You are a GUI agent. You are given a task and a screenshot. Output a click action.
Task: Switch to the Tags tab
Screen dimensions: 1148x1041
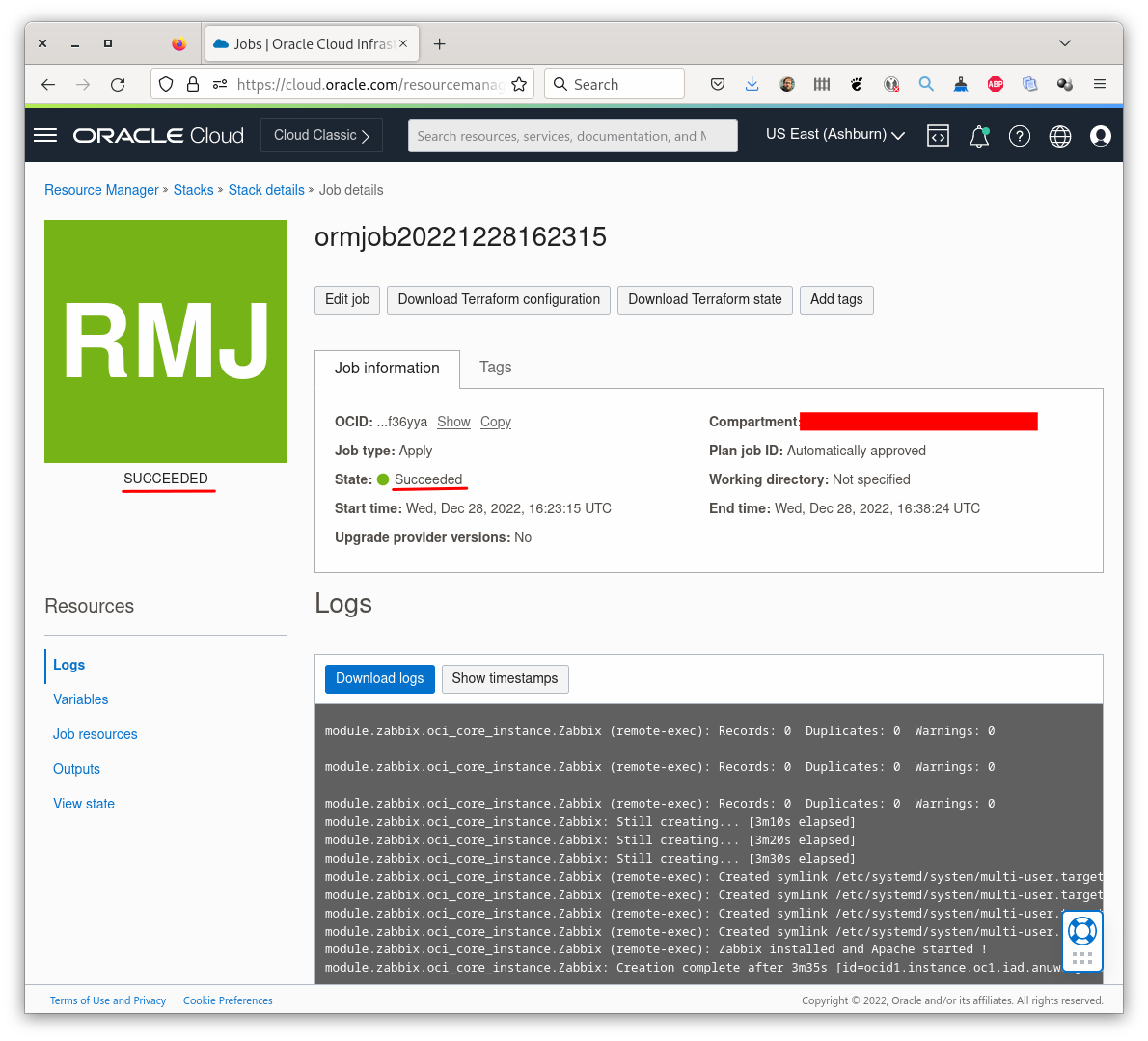click(x=495, y=368)
